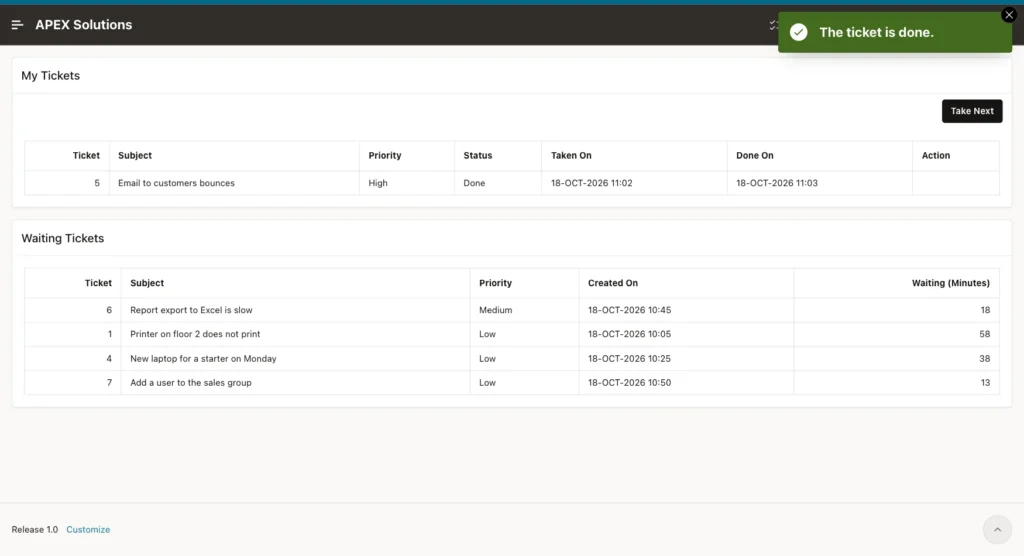Select 'Report export to Excel is slow' row
The height and width of the screenshot is (556, 1024).
pyautogui.click(x=512, y=310)
